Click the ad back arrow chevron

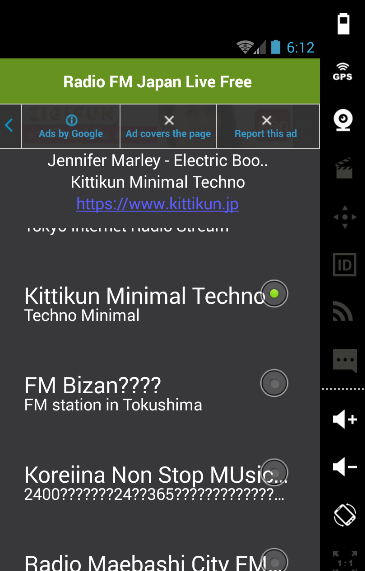(x=9, y=126)
